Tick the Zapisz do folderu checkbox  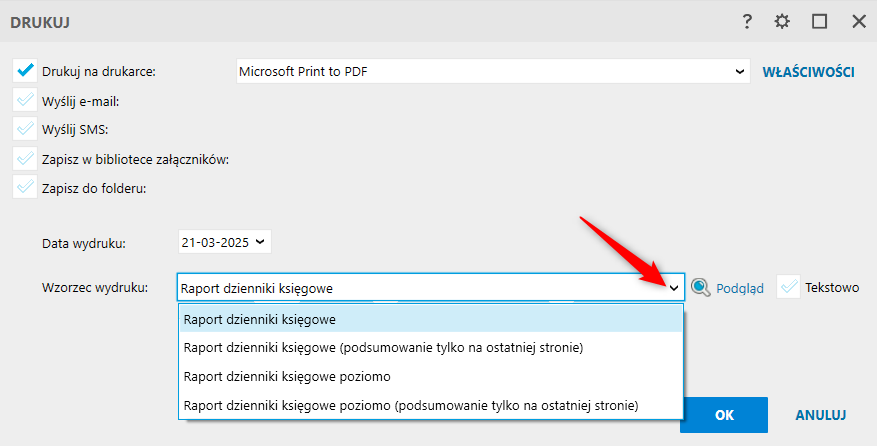[x=25, y=187]
